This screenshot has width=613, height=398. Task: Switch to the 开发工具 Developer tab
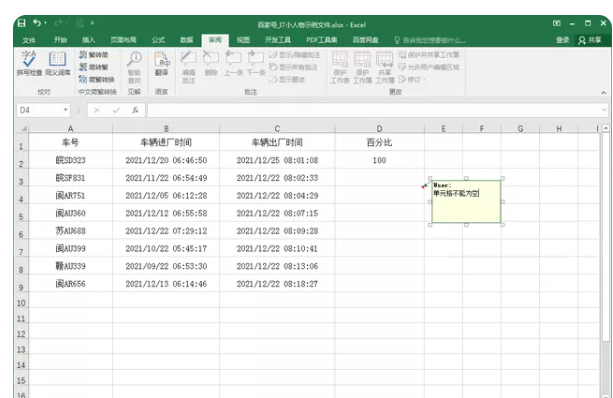278,40
